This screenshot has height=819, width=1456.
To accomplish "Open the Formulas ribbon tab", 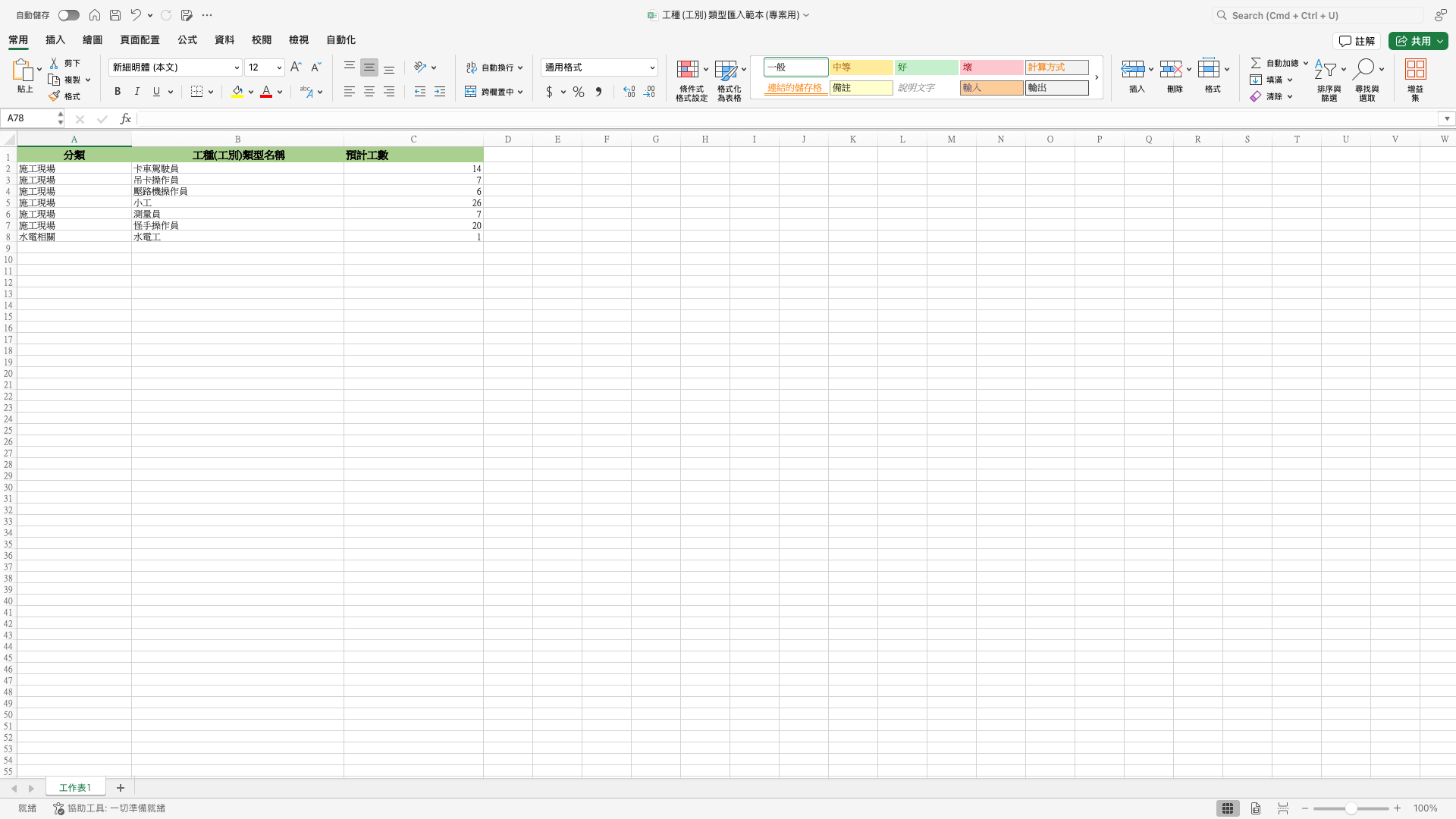I will pyautogui.click(x=187, y=40).
